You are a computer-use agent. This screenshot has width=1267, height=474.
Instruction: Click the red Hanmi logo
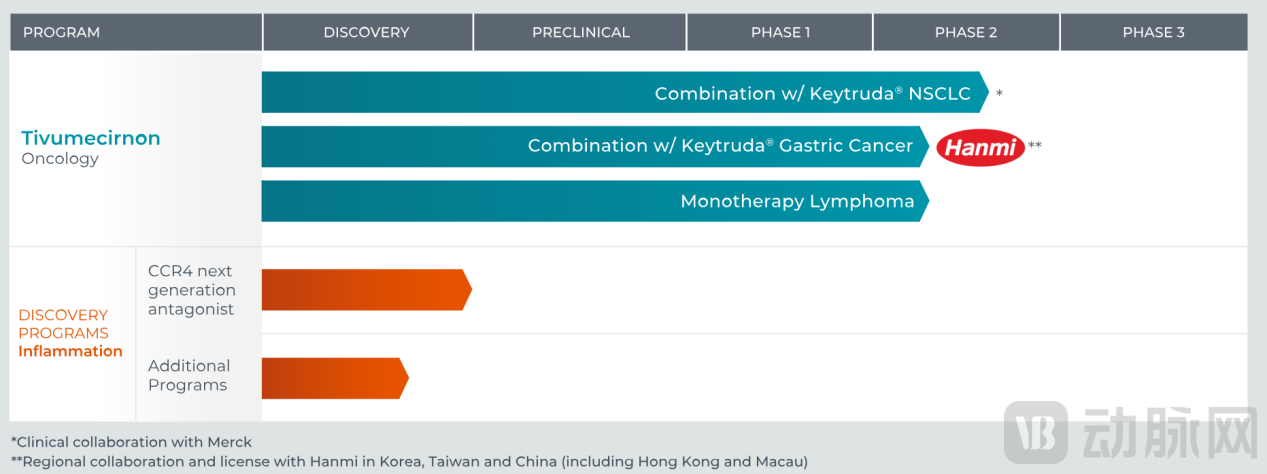tap(980, 147)
